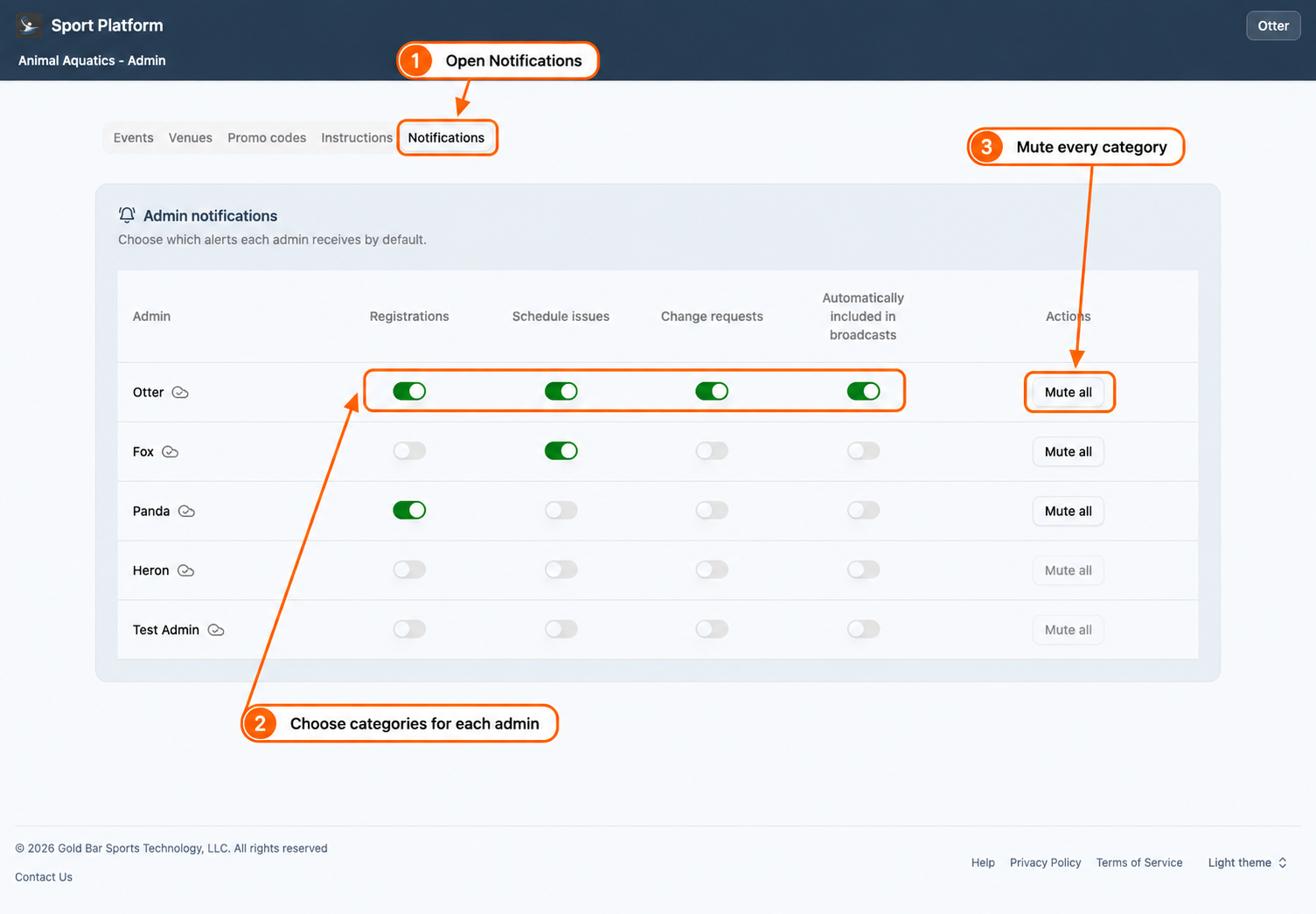Viewport: 1316px width, 914px height.
Task: Enable Change requests for Fox
Action: (712, 450)
